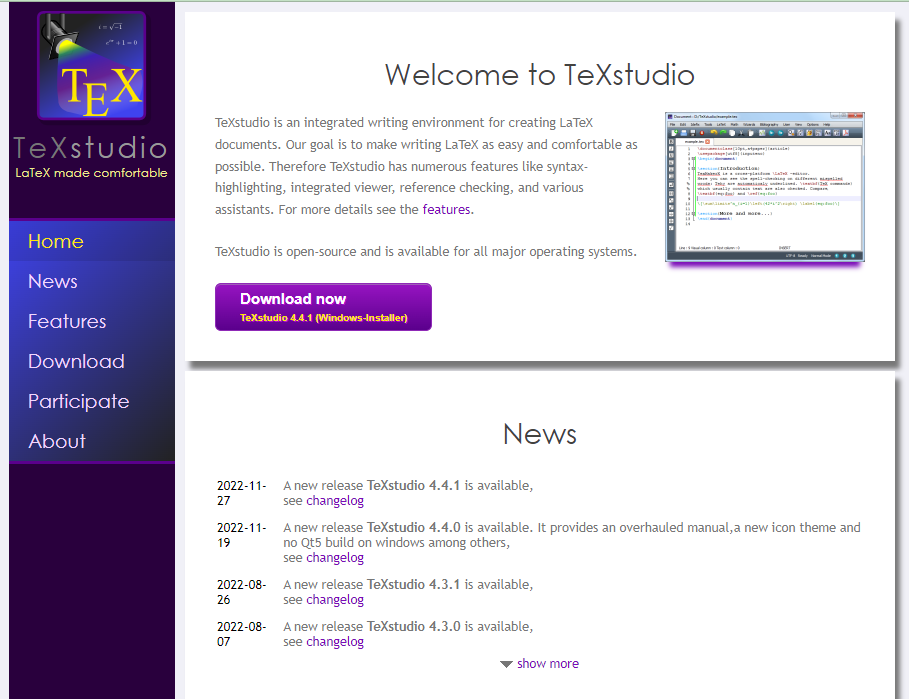Click the "Welcome to TeXstudio" heading
The image size is (909, 699).
540,75
